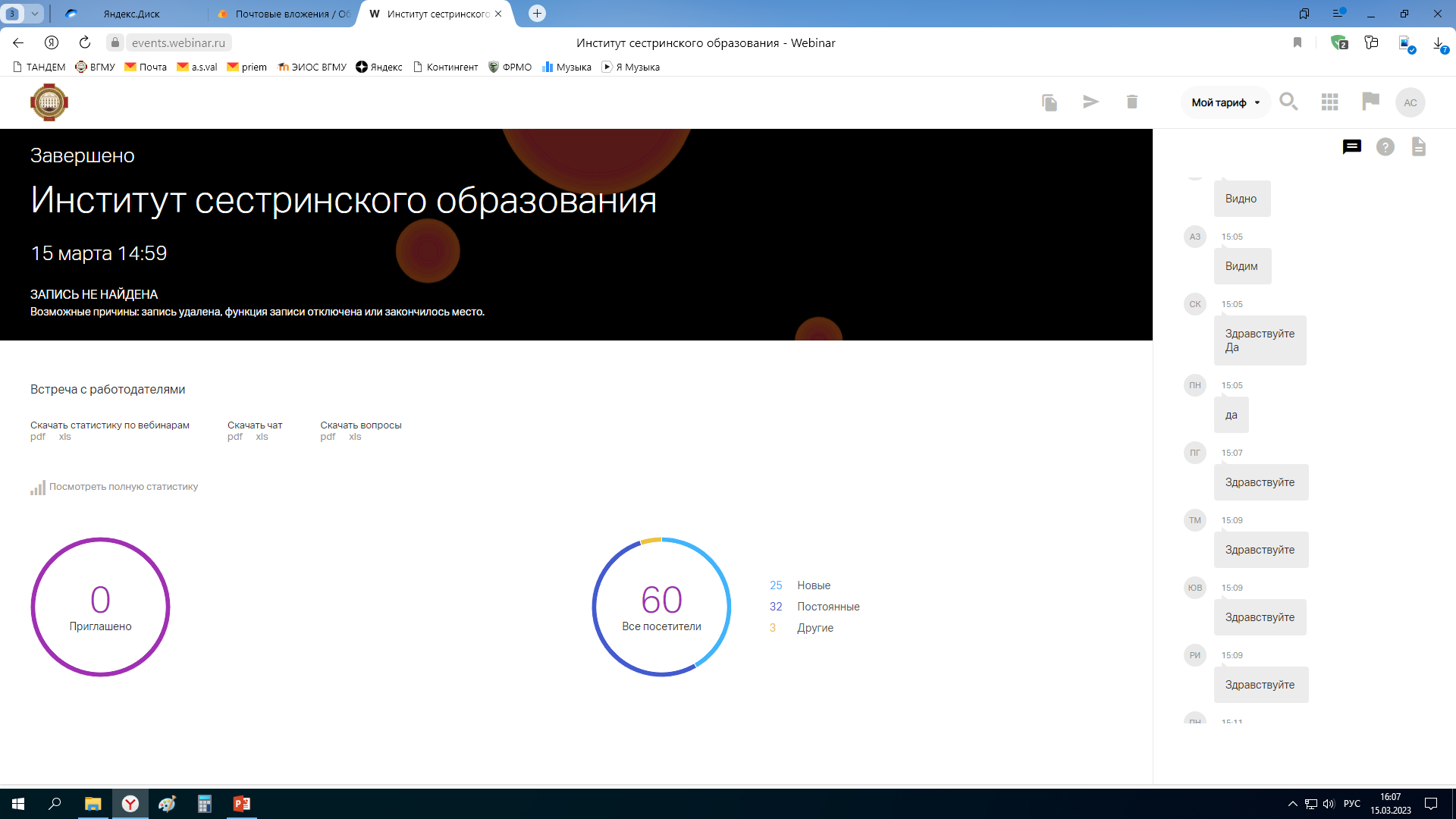Open Calculator from the taskbar
Image resolution: width=1456 pixels, height=819 pixels.
point(205,804)
